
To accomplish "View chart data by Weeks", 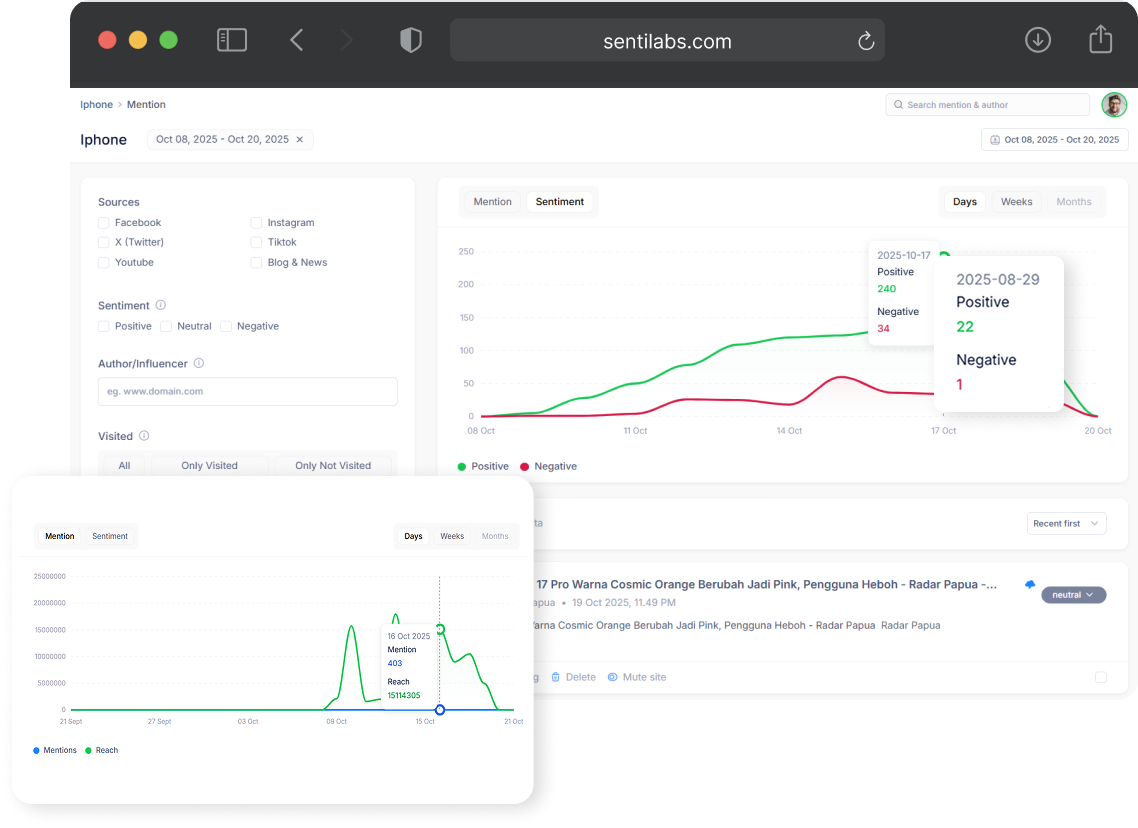I will coord(1016,201).
